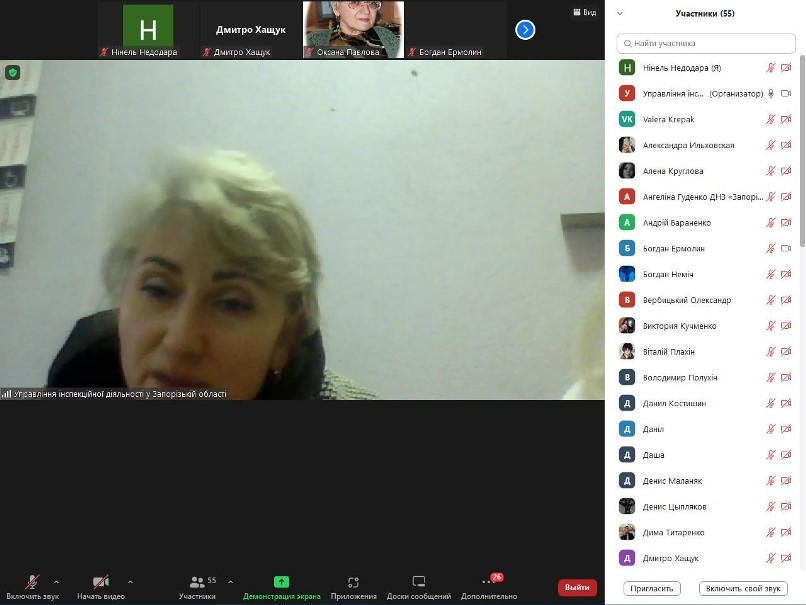Click the green security shield icon

coord(13,72)
